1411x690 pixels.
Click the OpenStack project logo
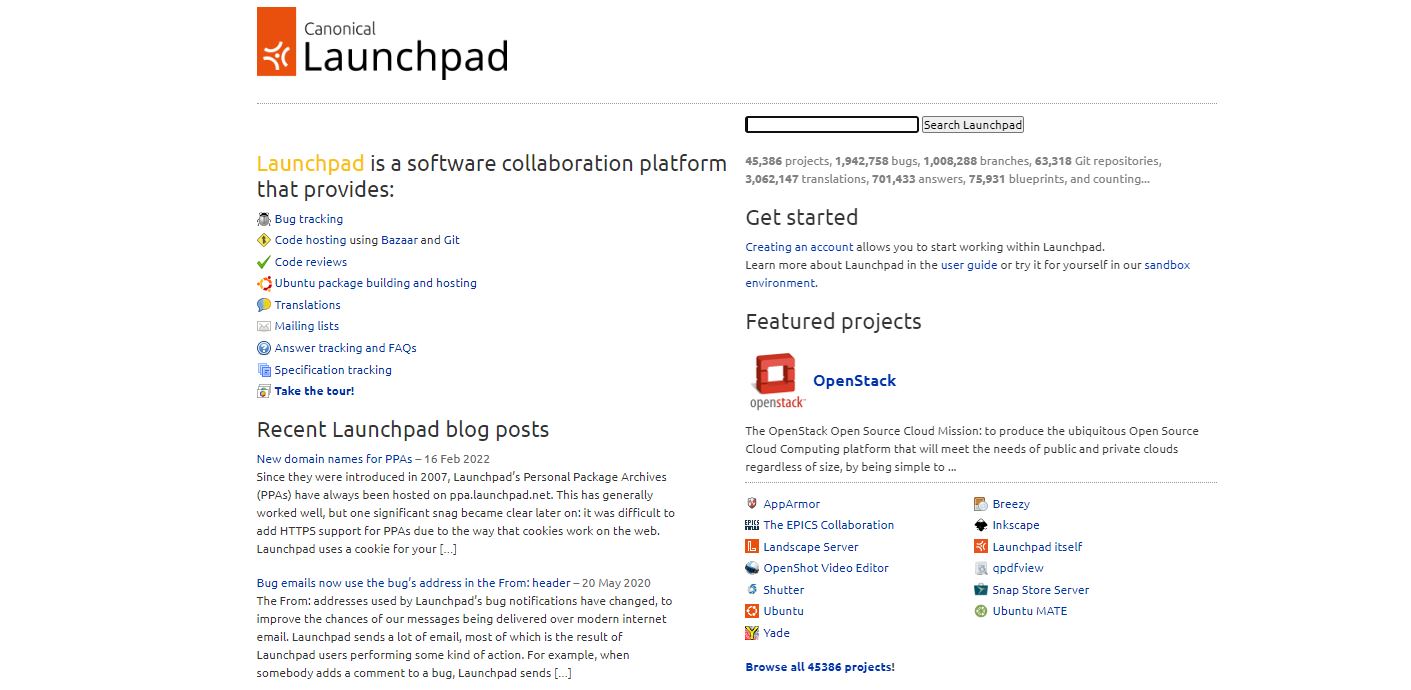[x=777, y=381]
